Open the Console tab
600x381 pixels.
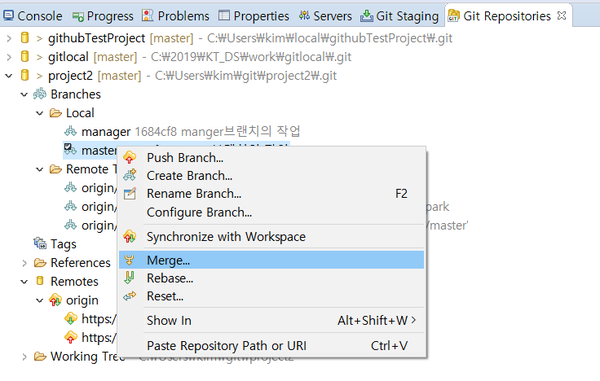pyautogui.click(x=33, y=16)
